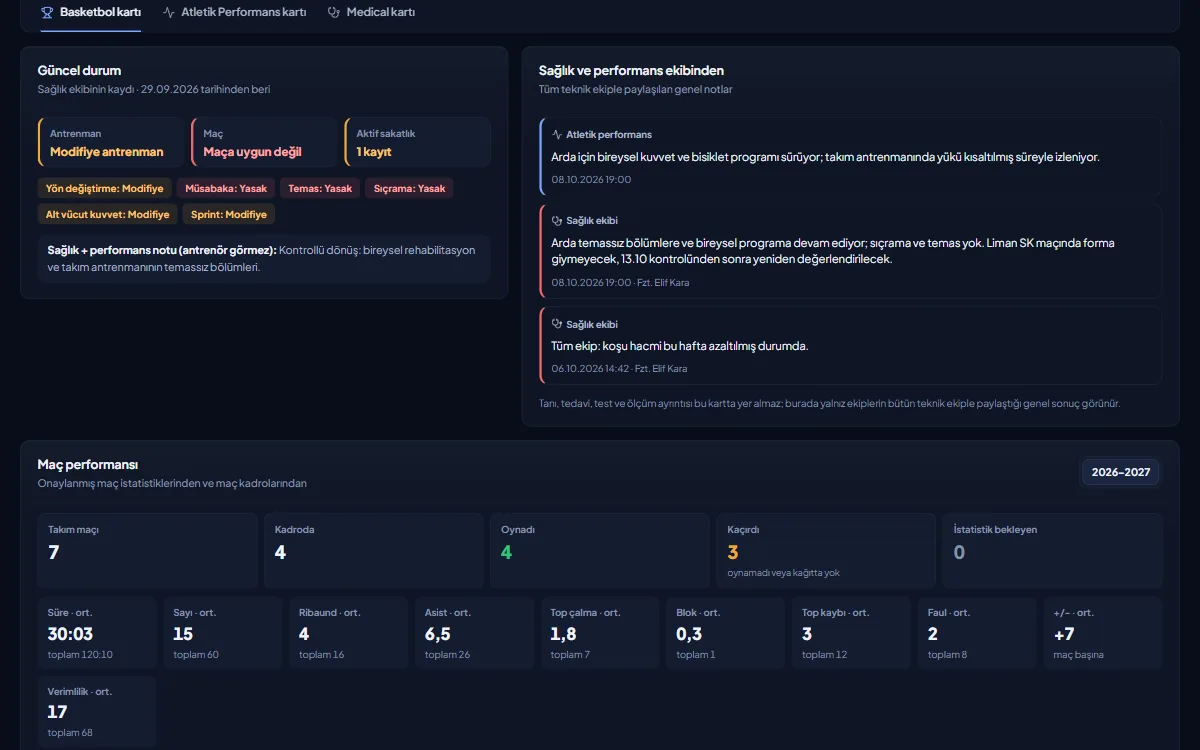Click the Sağlık ve performans ekibinden heading
The image size is (1200, 750).
[x=631, y=71]
